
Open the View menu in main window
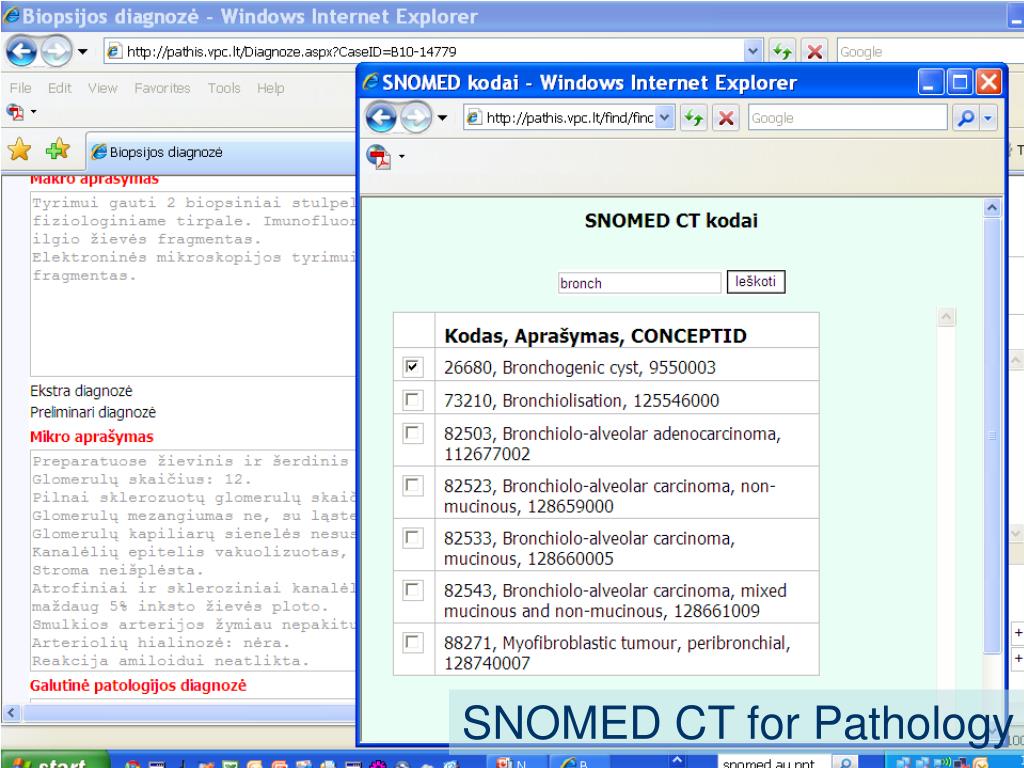point(103,88)
